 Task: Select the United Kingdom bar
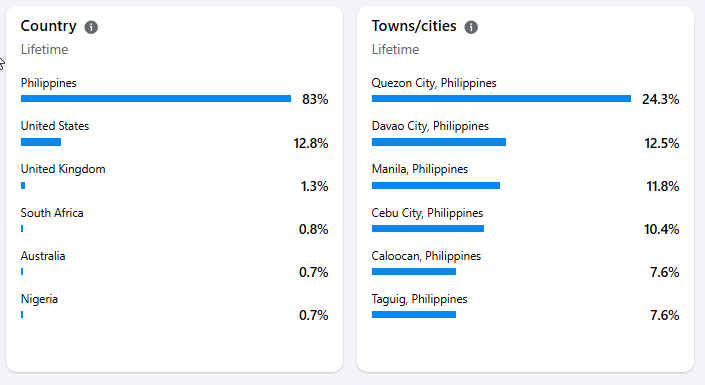coord(23,185)
